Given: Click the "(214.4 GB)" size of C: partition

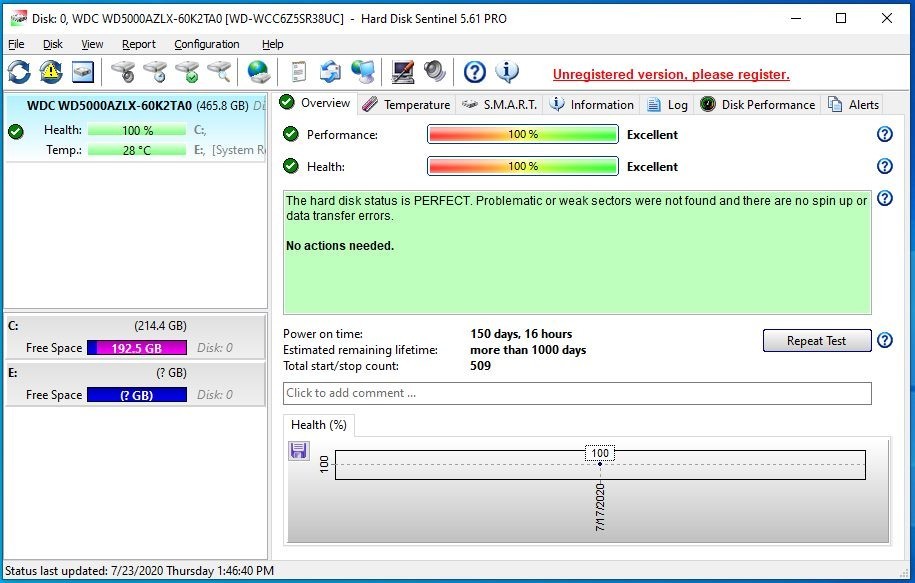Looking at the screenshot, I should tap(160, 326).
